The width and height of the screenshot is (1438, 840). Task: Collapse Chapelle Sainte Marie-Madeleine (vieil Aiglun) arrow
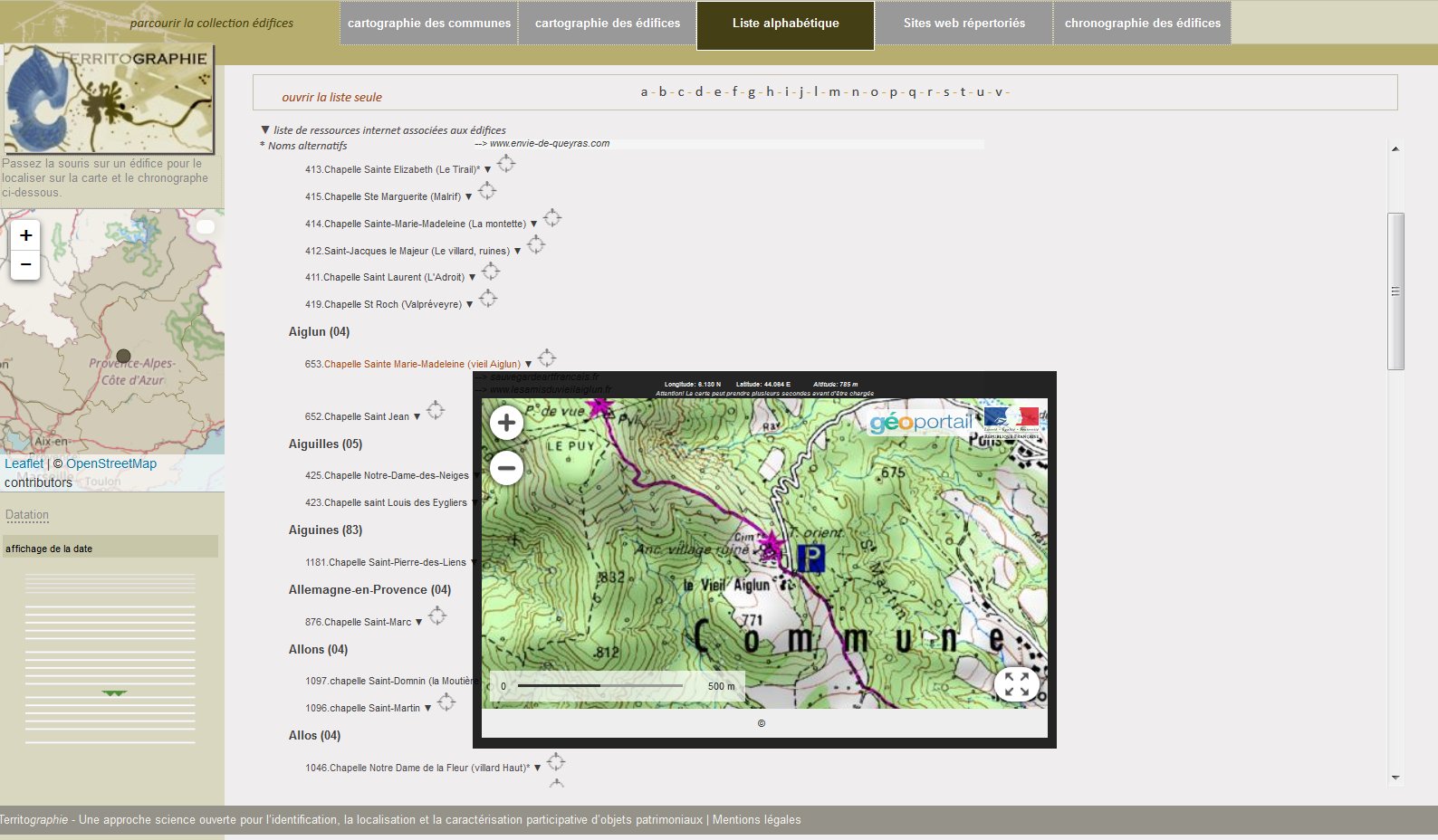[529, 364]
